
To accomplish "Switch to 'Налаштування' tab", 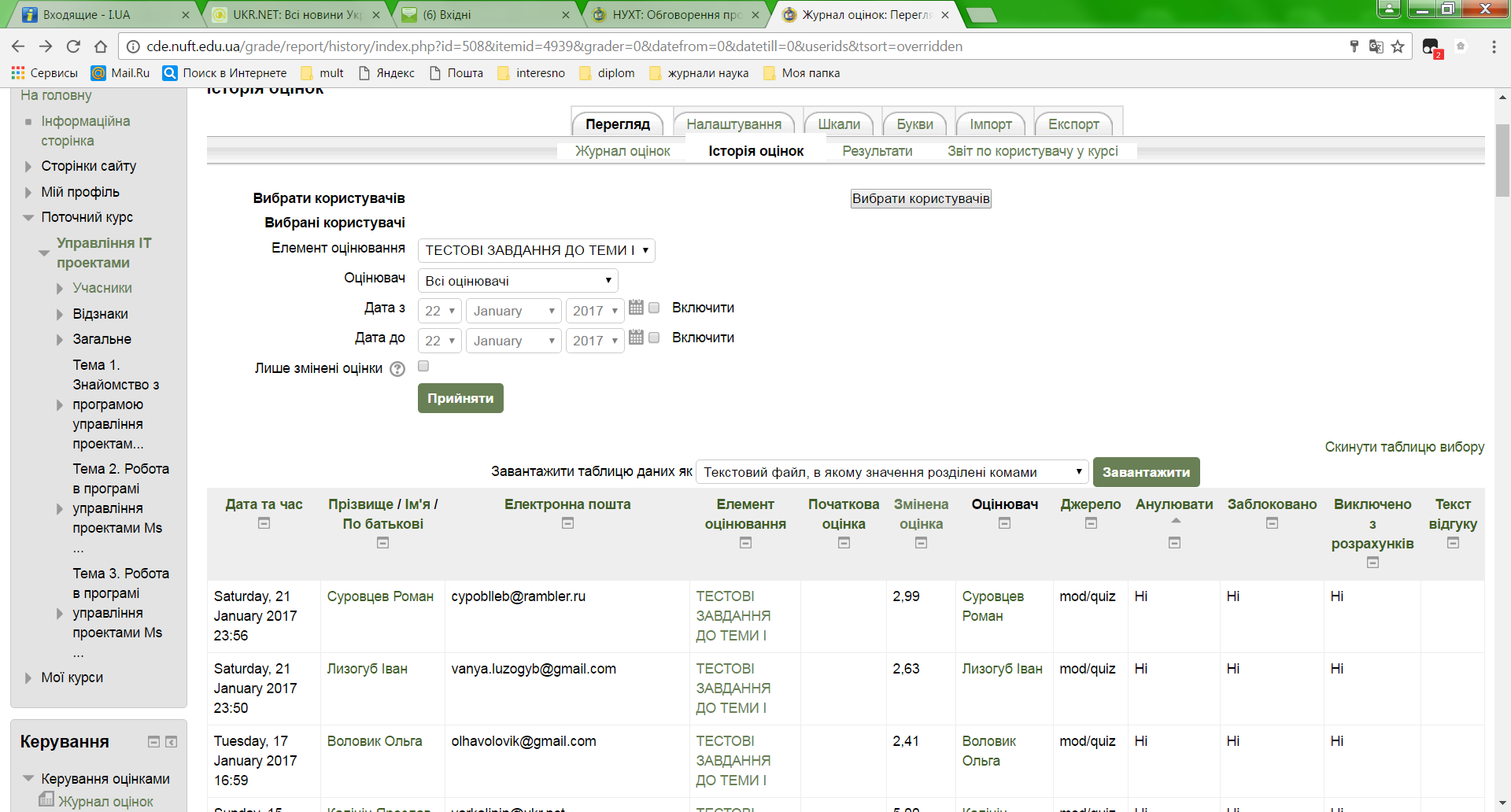I will pyautogui.click(x=733, y=124).
